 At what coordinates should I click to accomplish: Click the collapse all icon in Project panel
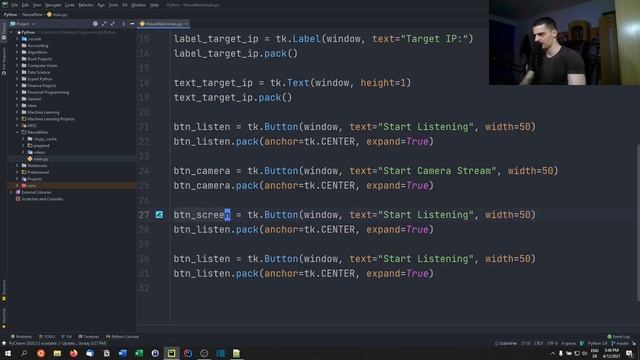(113, 24)
